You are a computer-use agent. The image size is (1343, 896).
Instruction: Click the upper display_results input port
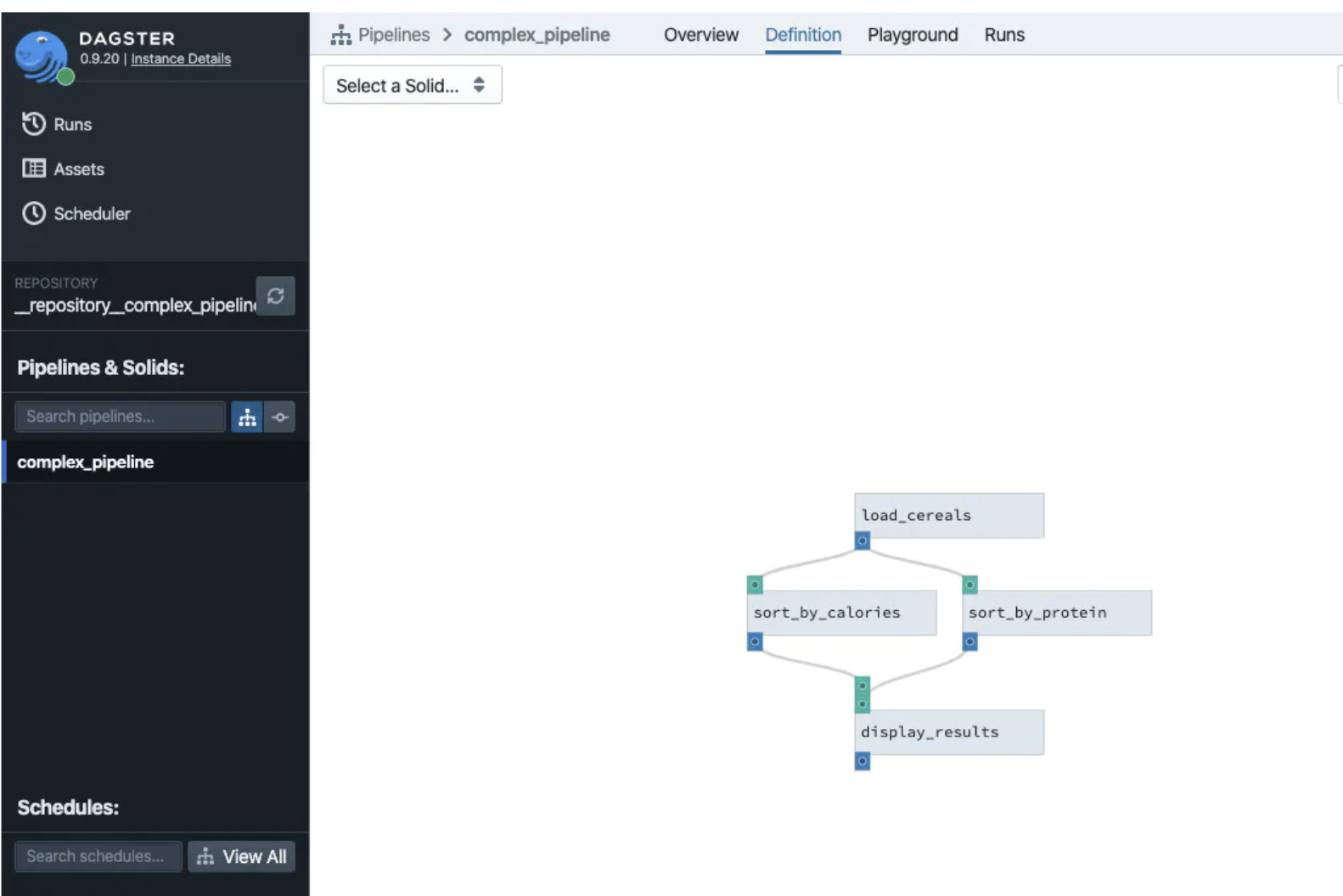click(863, 685)
